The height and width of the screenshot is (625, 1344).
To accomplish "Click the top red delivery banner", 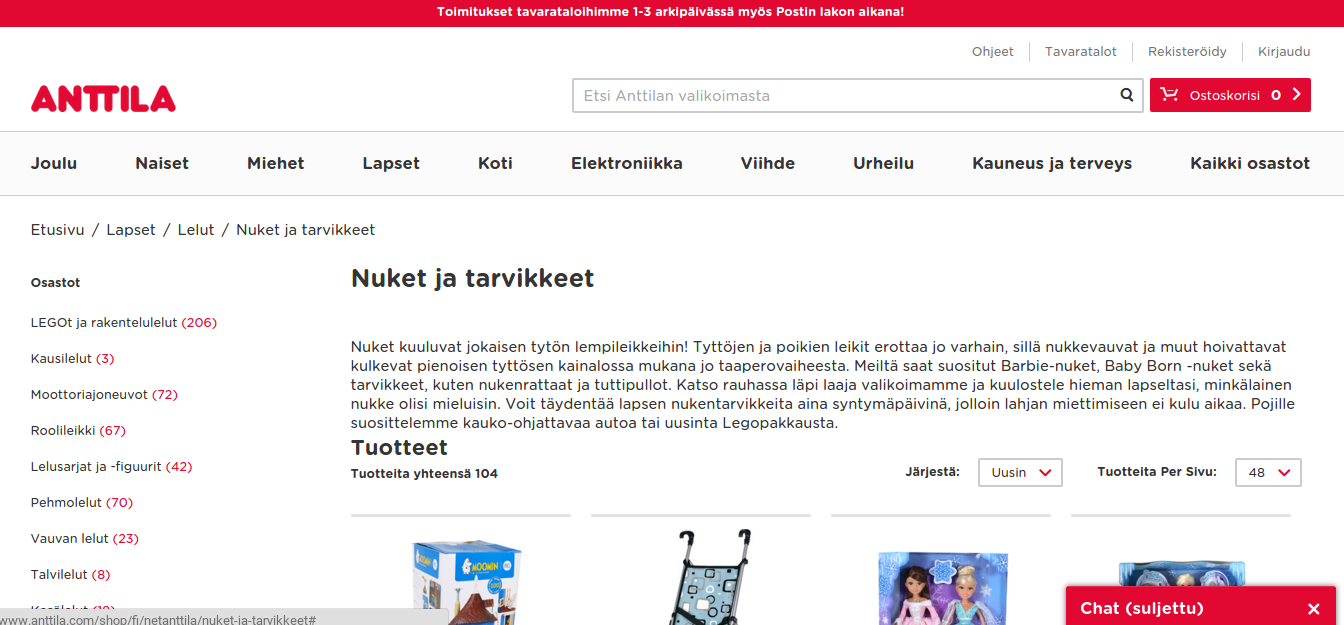I will pyautogui.click(x=672, y=13).
